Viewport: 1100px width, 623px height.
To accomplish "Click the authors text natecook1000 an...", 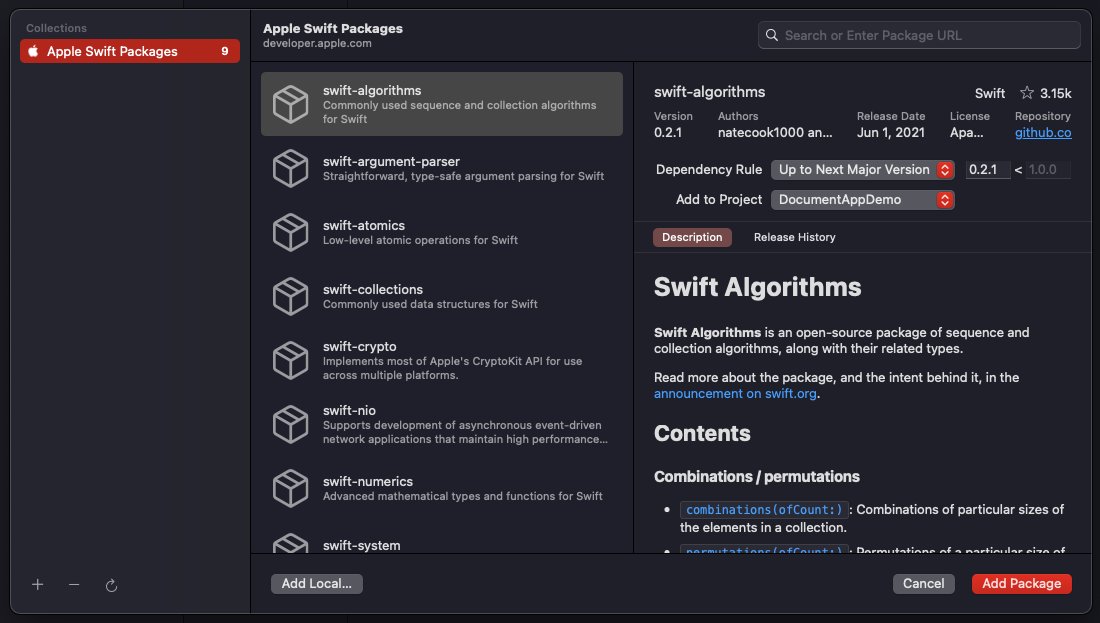I will tap(774, 133).
